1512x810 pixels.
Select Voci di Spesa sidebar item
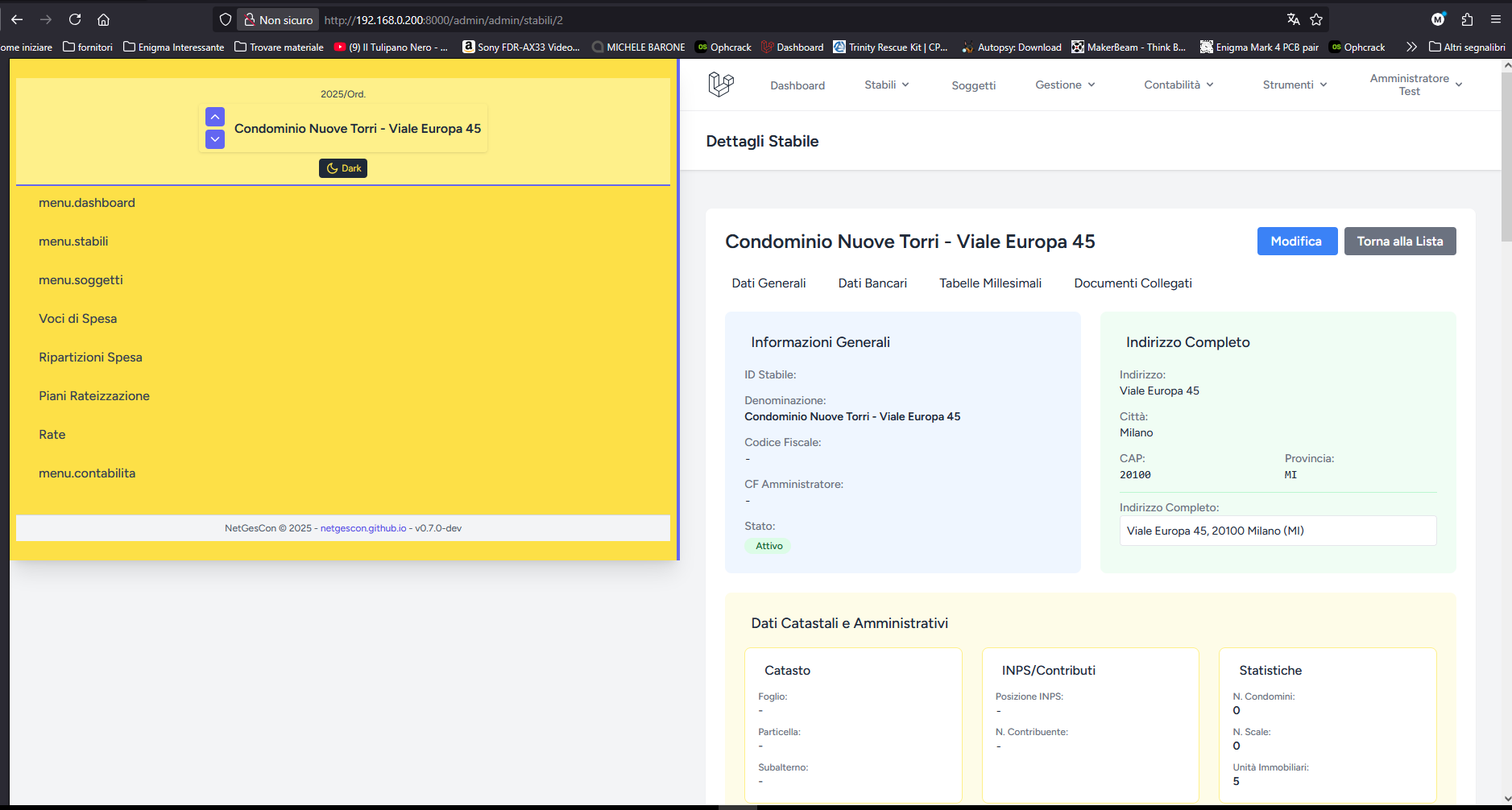click(x=78, y=319)
